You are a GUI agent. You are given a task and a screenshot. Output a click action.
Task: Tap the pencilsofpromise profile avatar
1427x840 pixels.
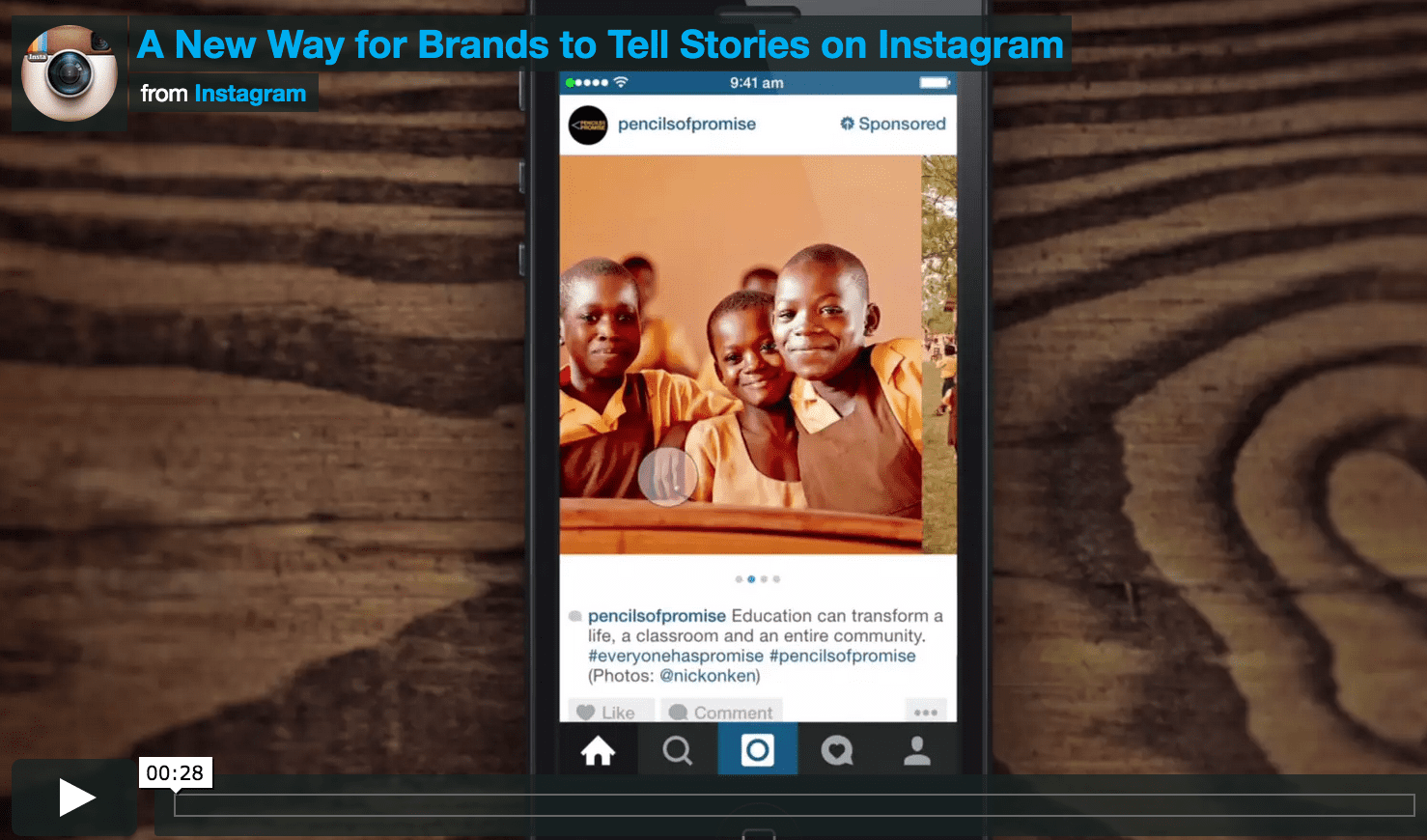coord(588,126)
